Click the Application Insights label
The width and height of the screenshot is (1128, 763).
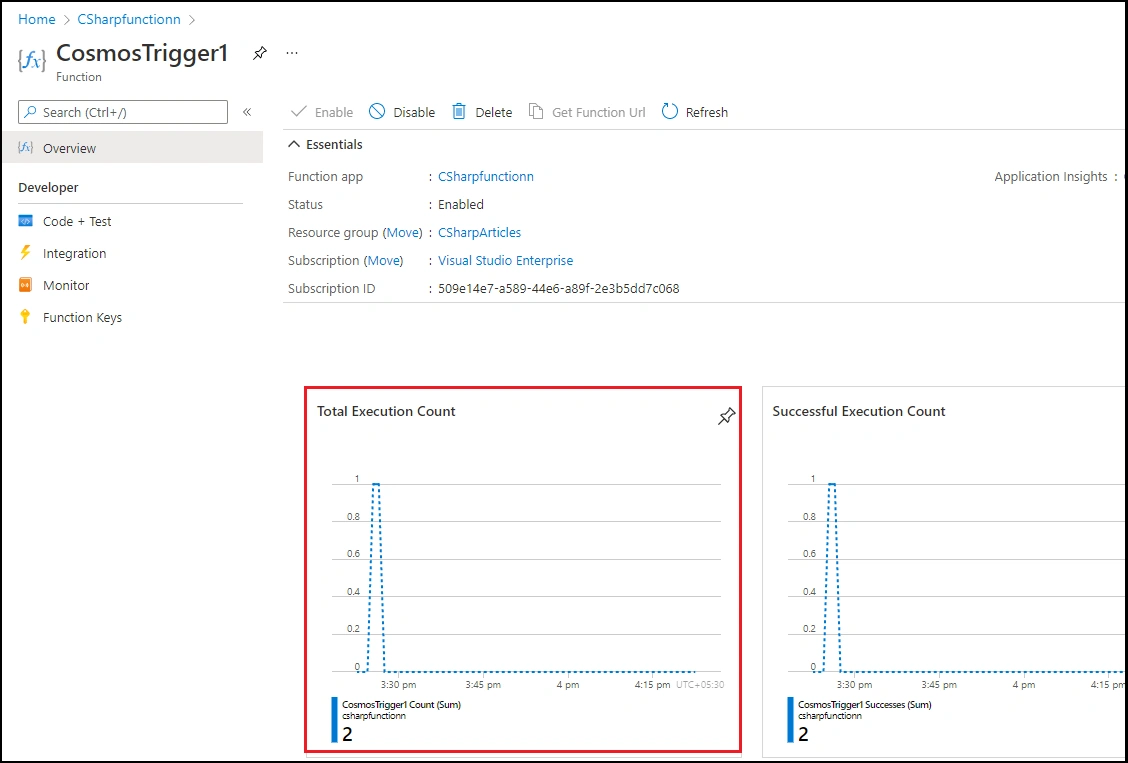click(x=1051, y=176)
